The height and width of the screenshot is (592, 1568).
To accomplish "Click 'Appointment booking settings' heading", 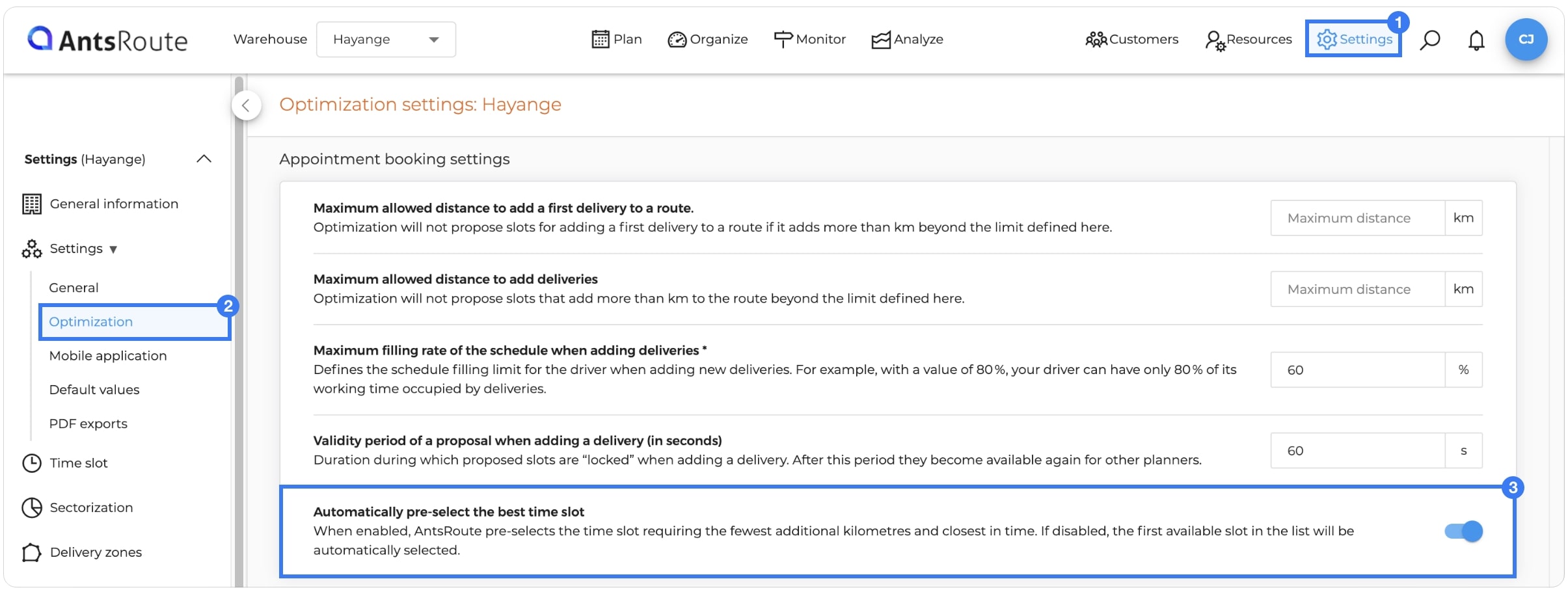I will point(394,159).
